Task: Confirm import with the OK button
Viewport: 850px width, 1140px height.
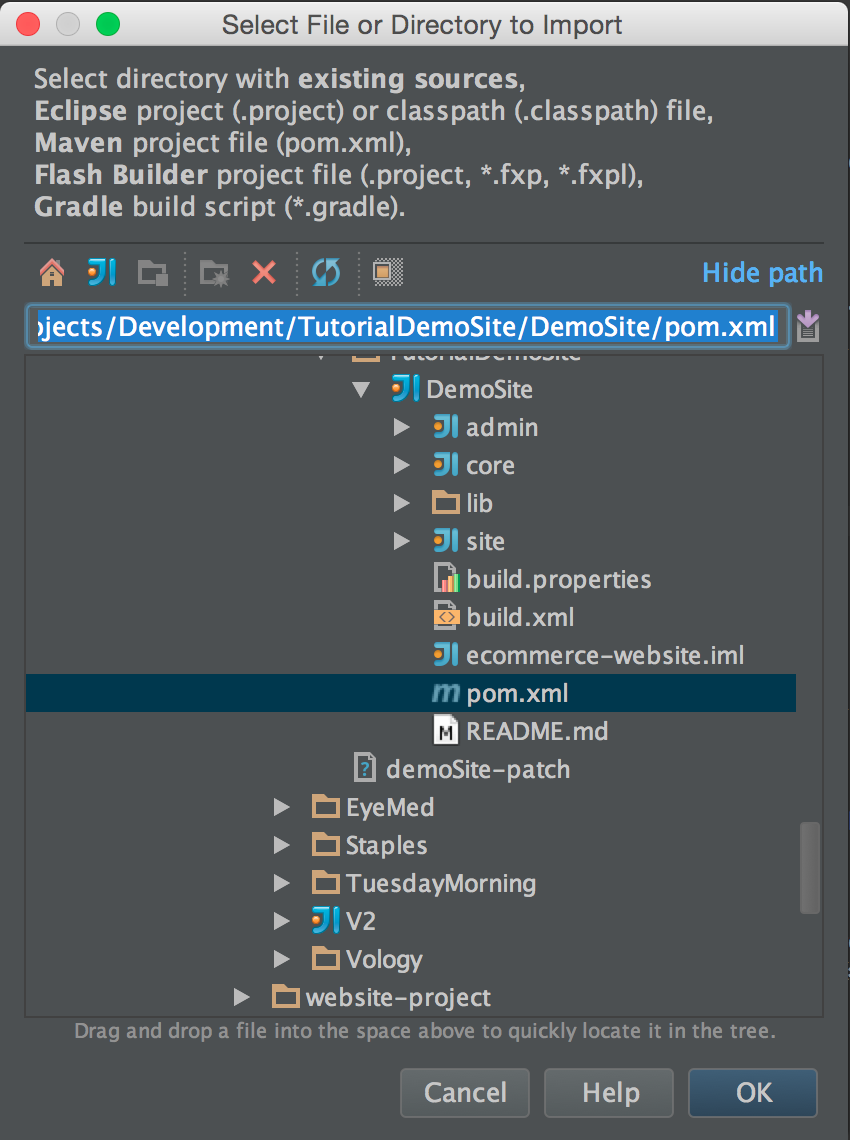Action: click(752, 1092)
